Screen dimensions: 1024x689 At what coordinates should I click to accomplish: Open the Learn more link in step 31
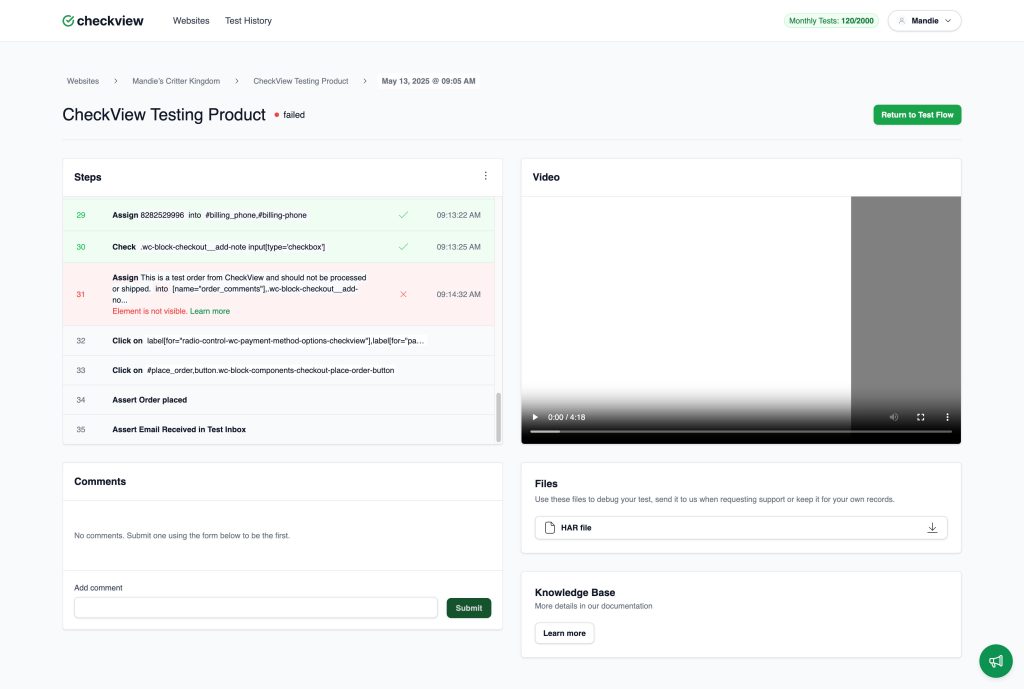210,312
